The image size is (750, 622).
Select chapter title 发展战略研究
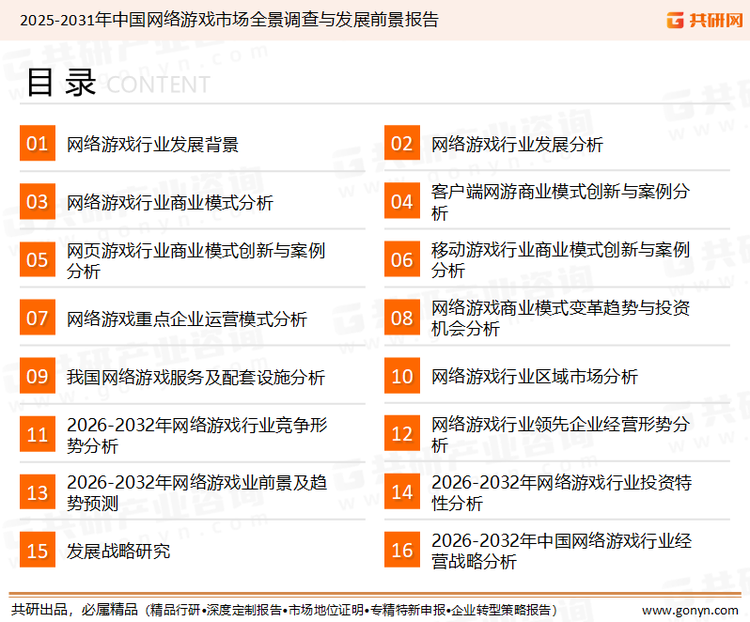coord(118,551)
